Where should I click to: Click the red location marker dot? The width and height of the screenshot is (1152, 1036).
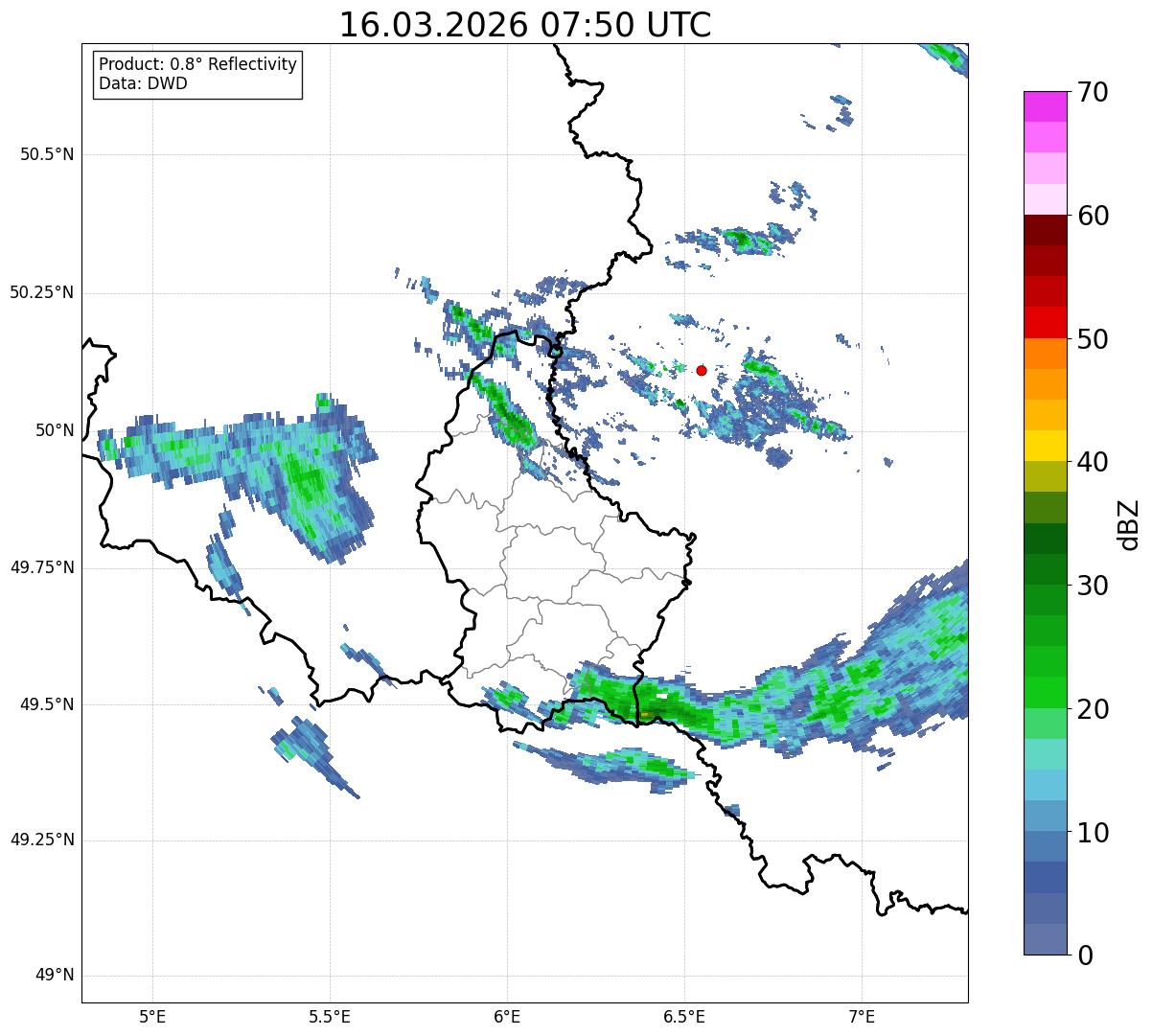(x=702, y=370)
